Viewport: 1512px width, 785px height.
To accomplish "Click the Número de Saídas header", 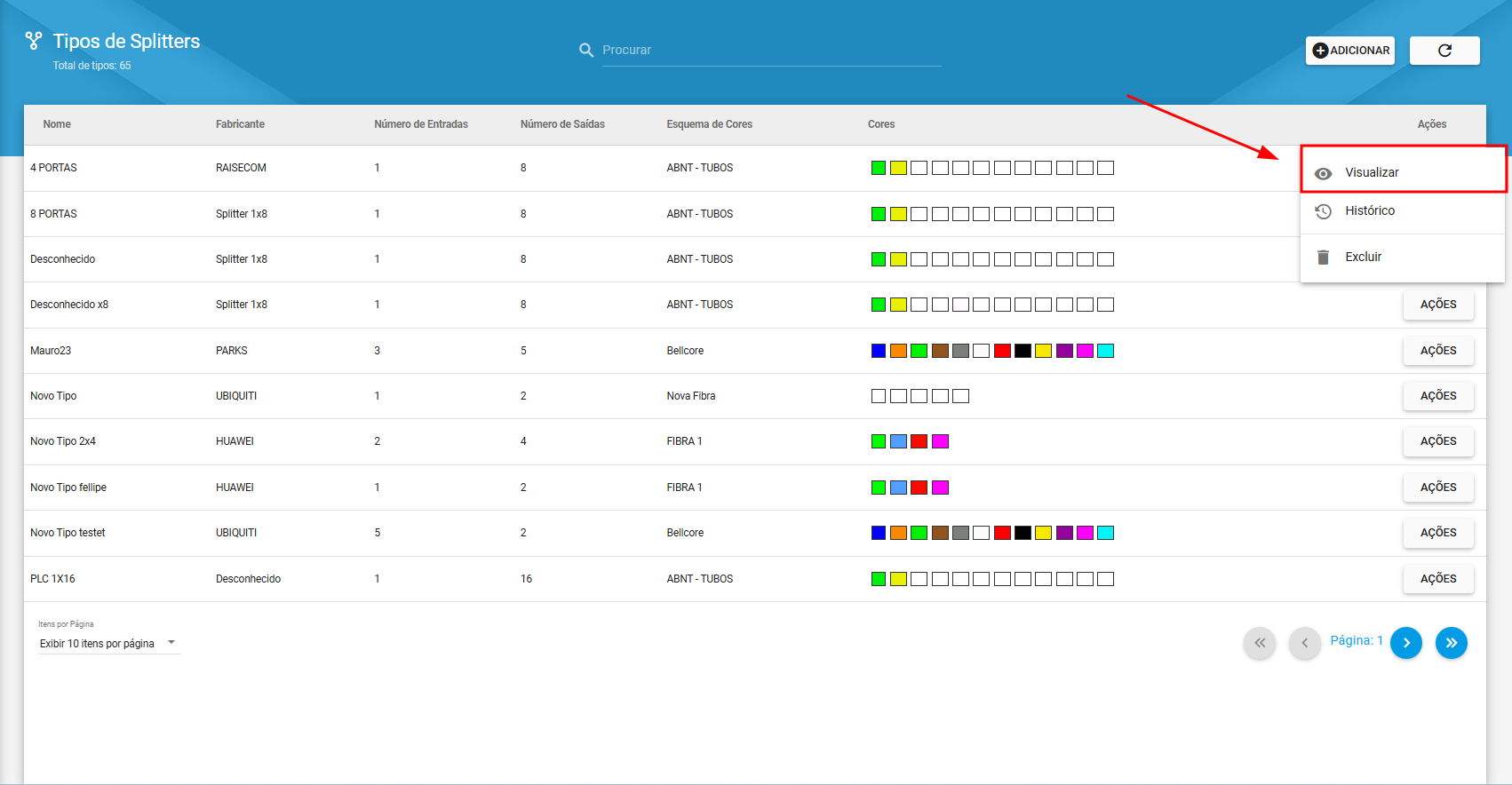I will coord(562,124).
